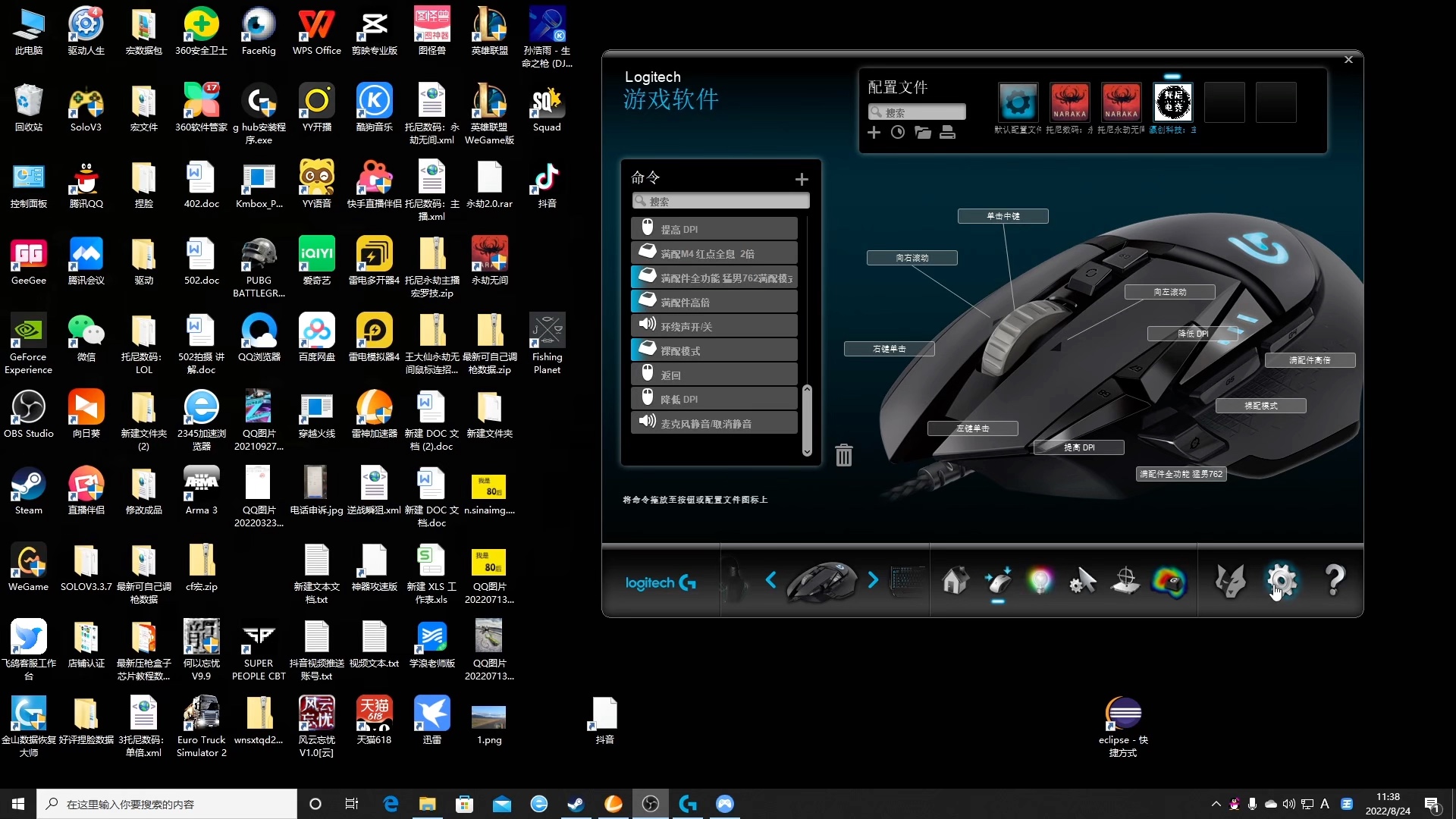Click the 满配件全功能 猛男762 label on mouse
The height and width of the screenshot is (819, 1456).
1181,474
